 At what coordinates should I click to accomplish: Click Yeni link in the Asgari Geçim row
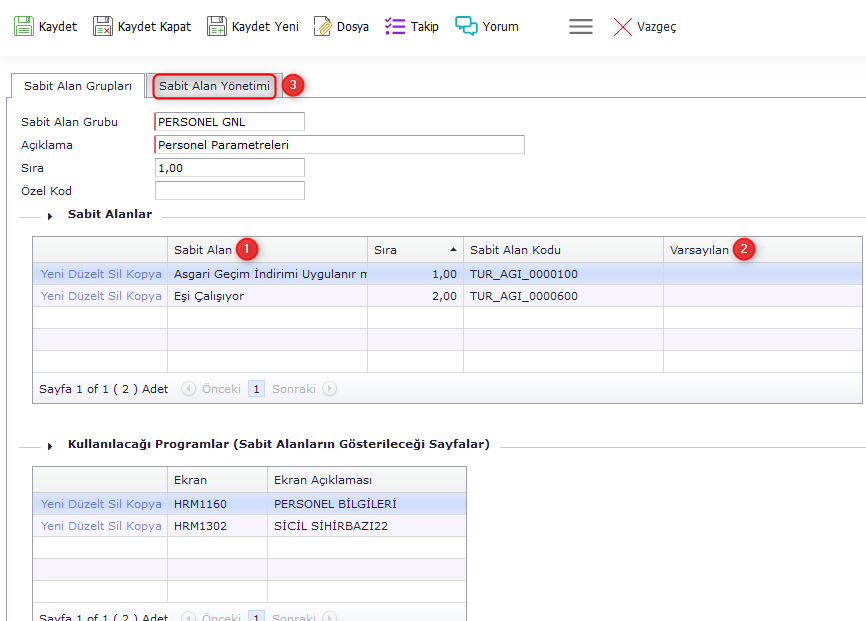(54, 274)
